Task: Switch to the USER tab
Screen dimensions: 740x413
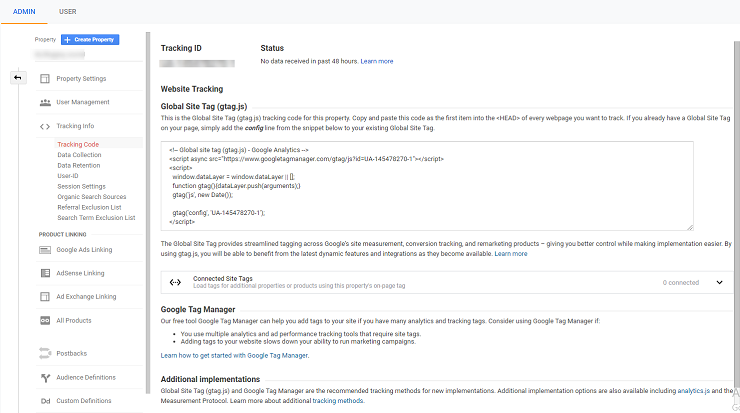Action: [x=67, y=11]
